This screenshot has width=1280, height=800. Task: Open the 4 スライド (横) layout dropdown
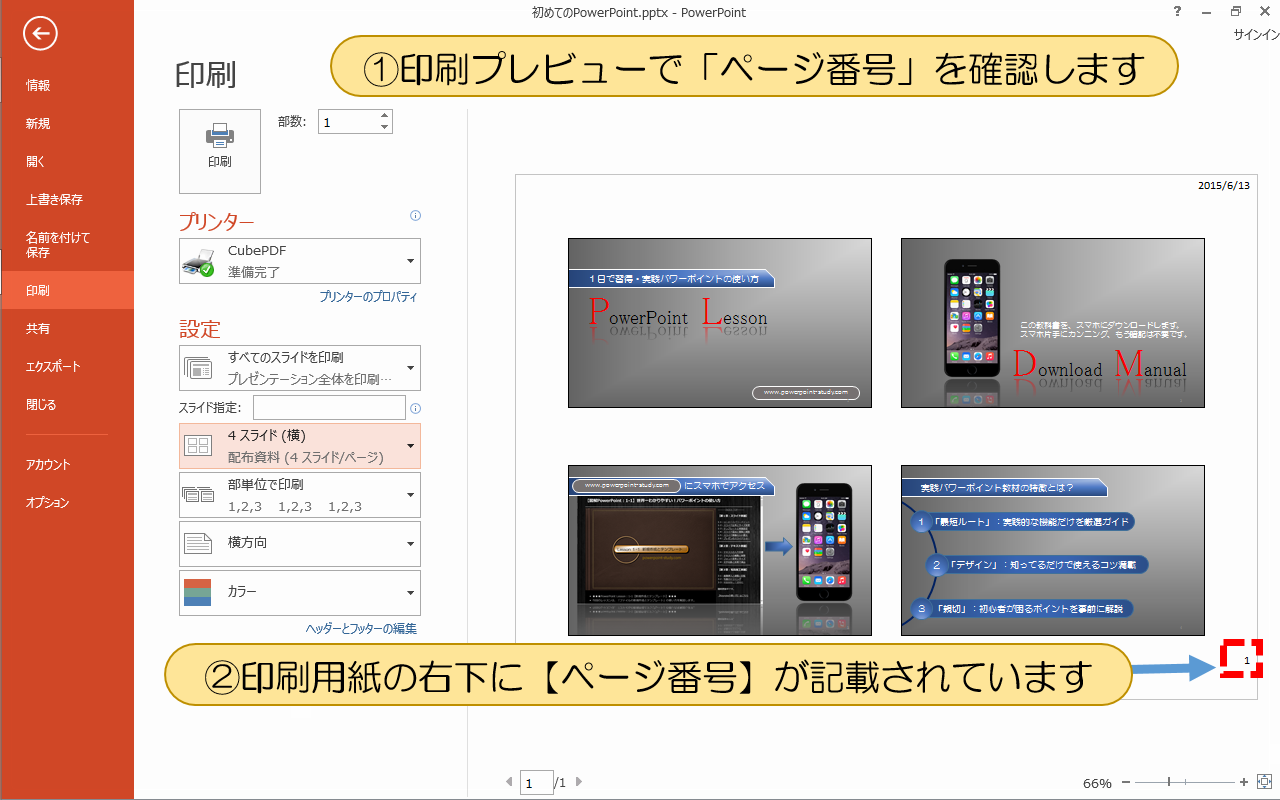[300, 446]
